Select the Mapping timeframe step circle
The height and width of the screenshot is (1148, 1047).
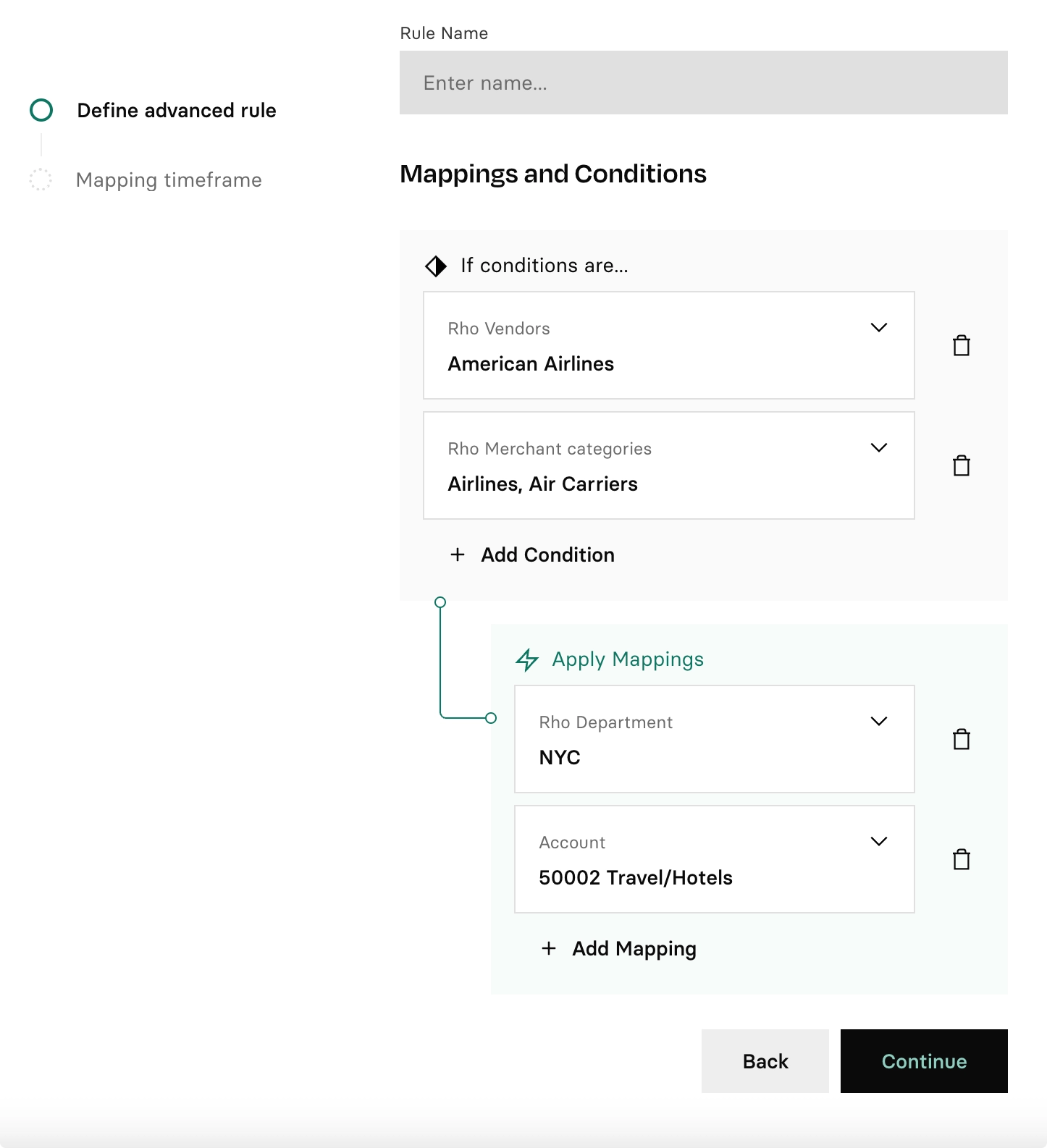(41, 180)
